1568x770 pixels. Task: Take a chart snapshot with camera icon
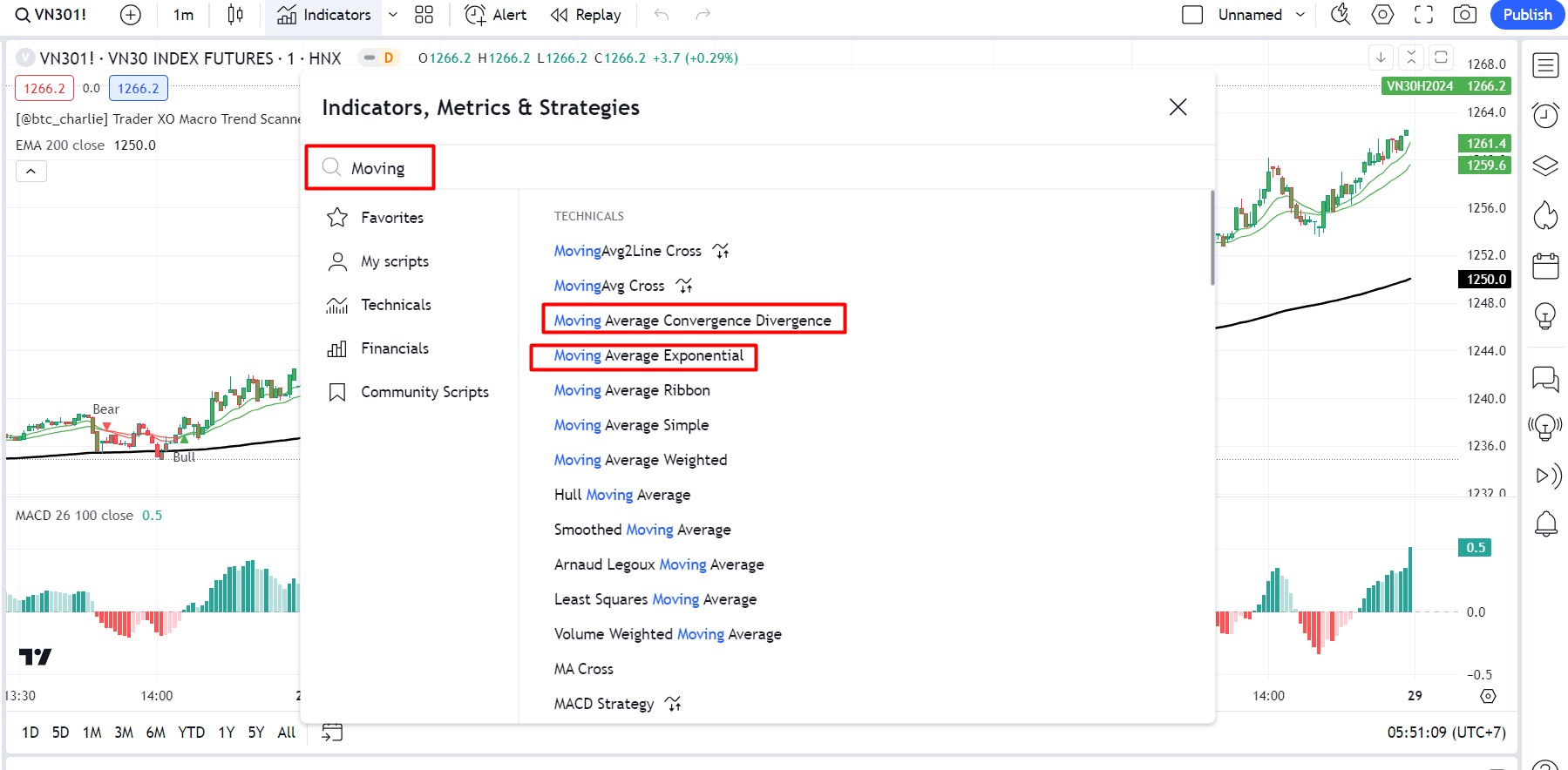tap(1464, 15)
